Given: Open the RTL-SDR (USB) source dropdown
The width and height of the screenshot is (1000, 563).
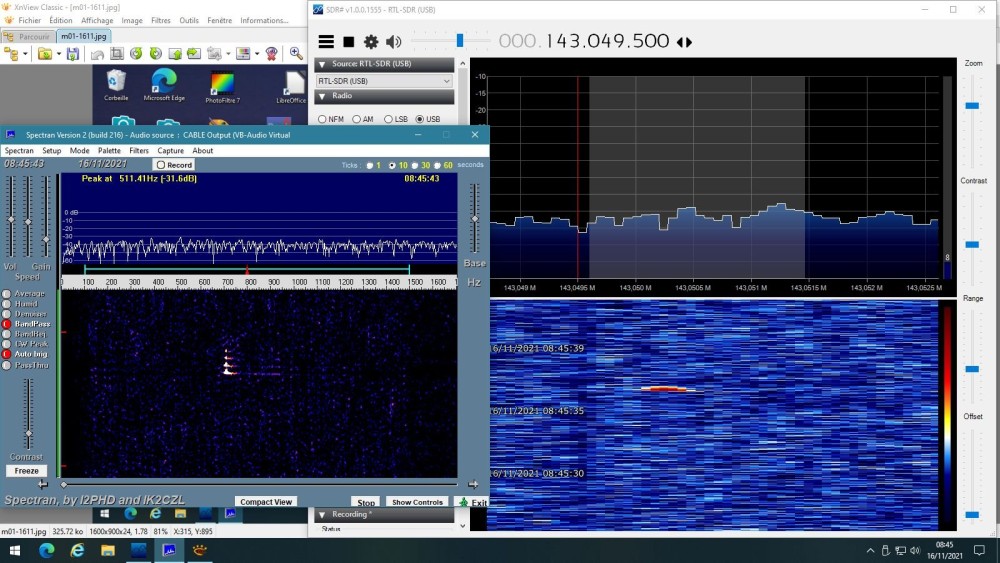Looking at the screenshot, I should 384,81.
